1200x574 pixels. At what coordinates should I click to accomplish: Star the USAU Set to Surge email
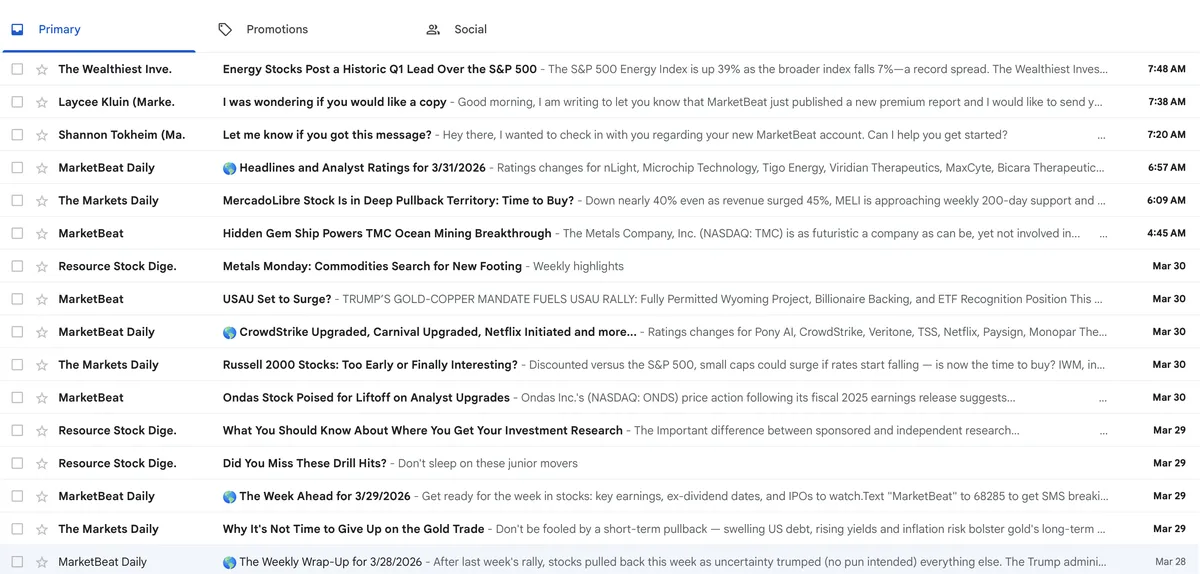(x=42, y=299)
